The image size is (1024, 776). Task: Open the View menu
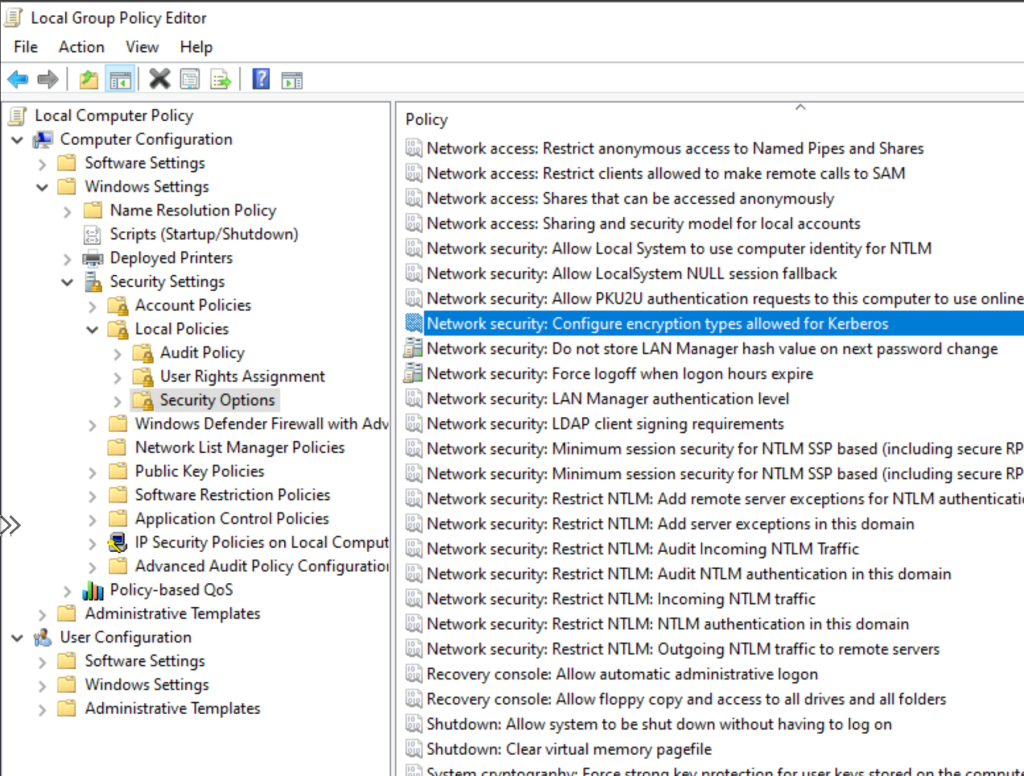point(142,47)
